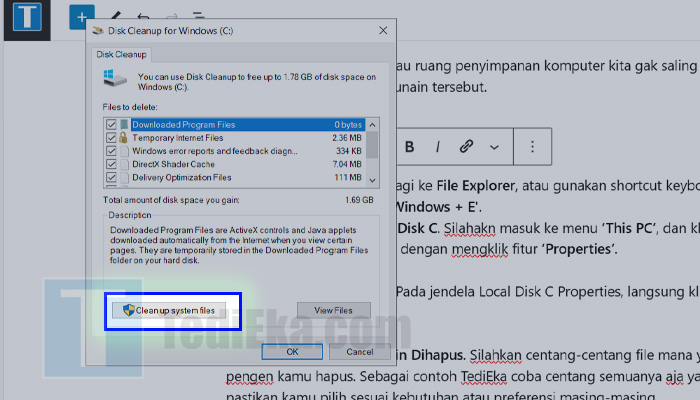Uncheck Temporary Internet Files checkbox
Screen dimensions: 700x400
pos(111,138)
